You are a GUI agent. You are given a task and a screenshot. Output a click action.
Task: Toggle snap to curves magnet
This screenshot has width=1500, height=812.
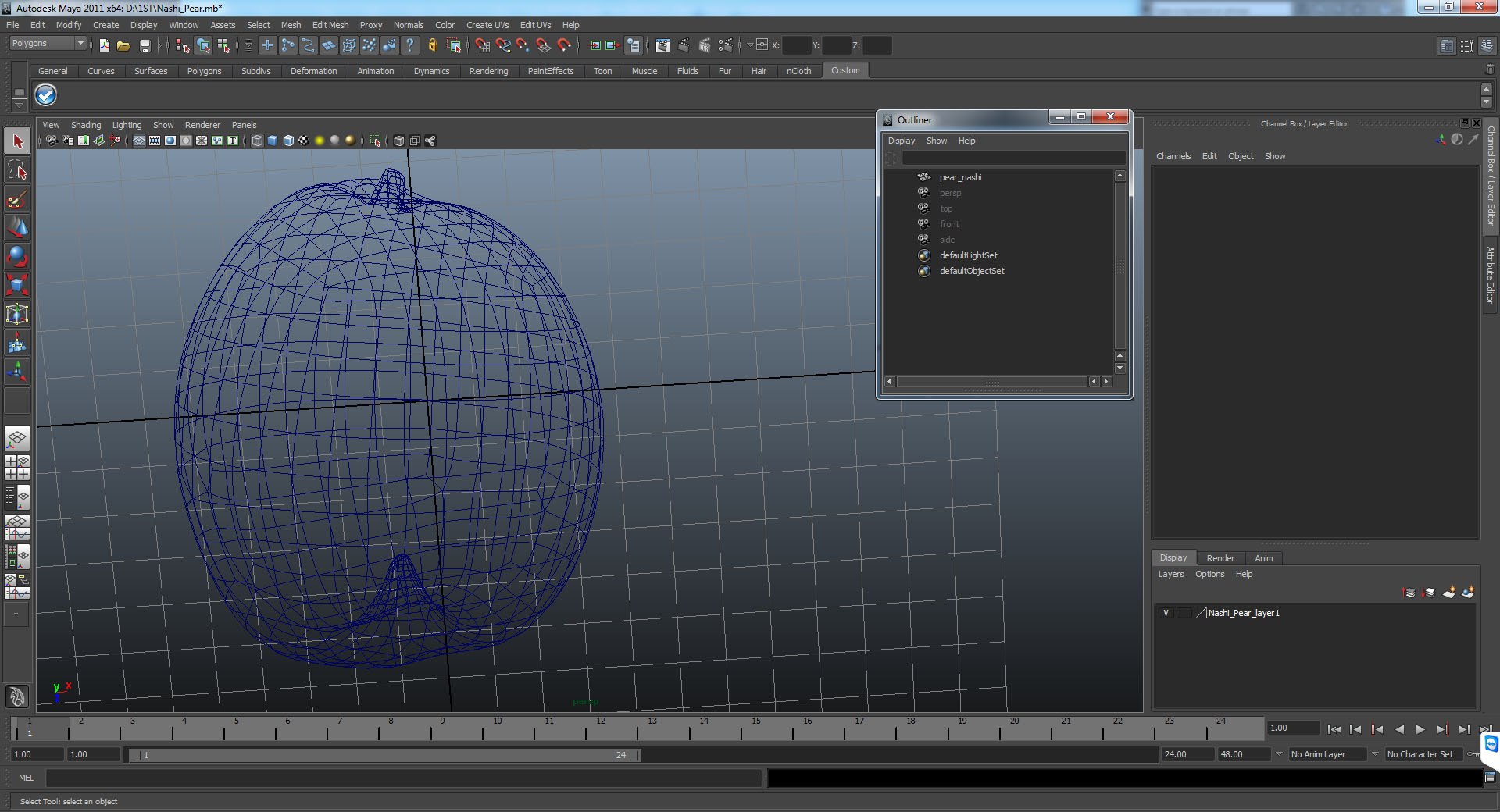click(503, 45)
